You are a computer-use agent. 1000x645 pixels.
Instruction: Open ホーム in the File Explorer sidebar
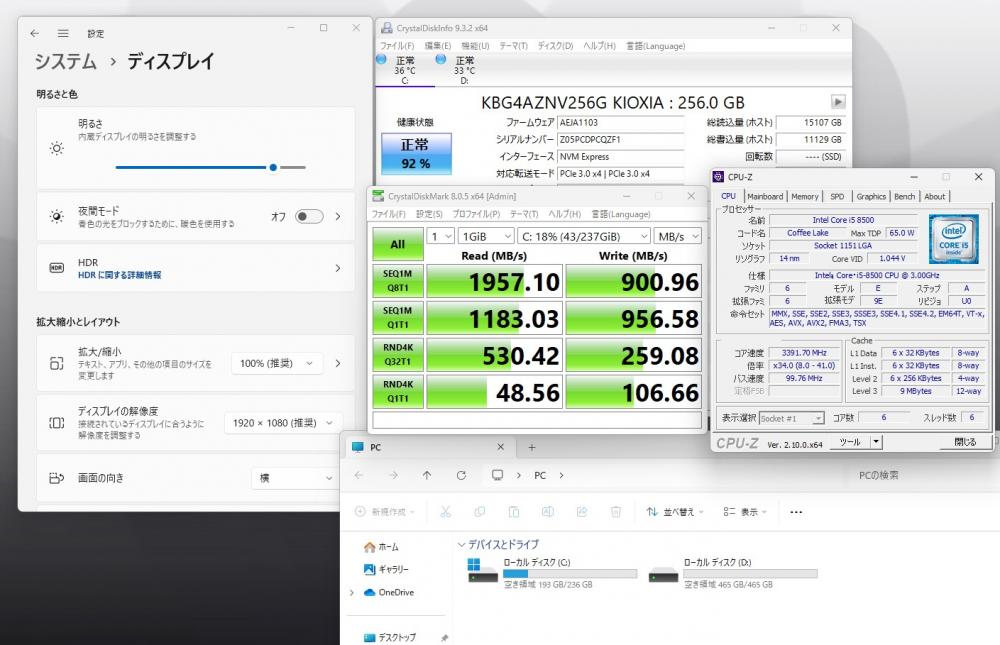pyautogui.click(x=381, y=547)
